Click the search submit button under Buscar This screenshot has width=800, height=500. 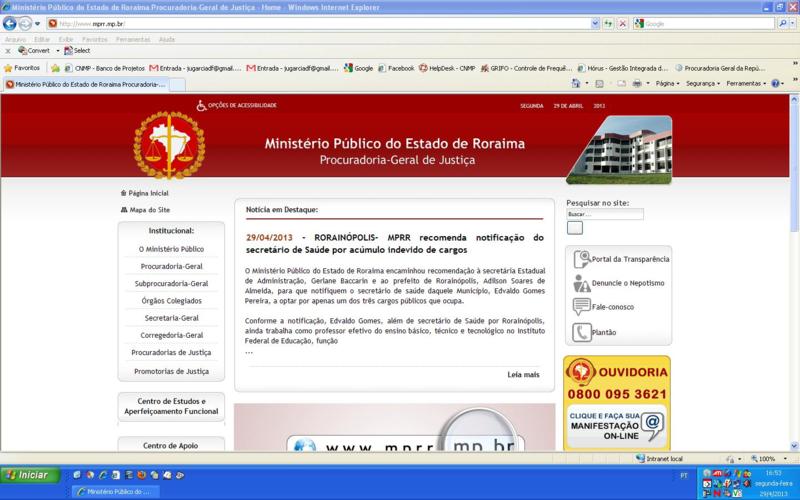point(574,228)
